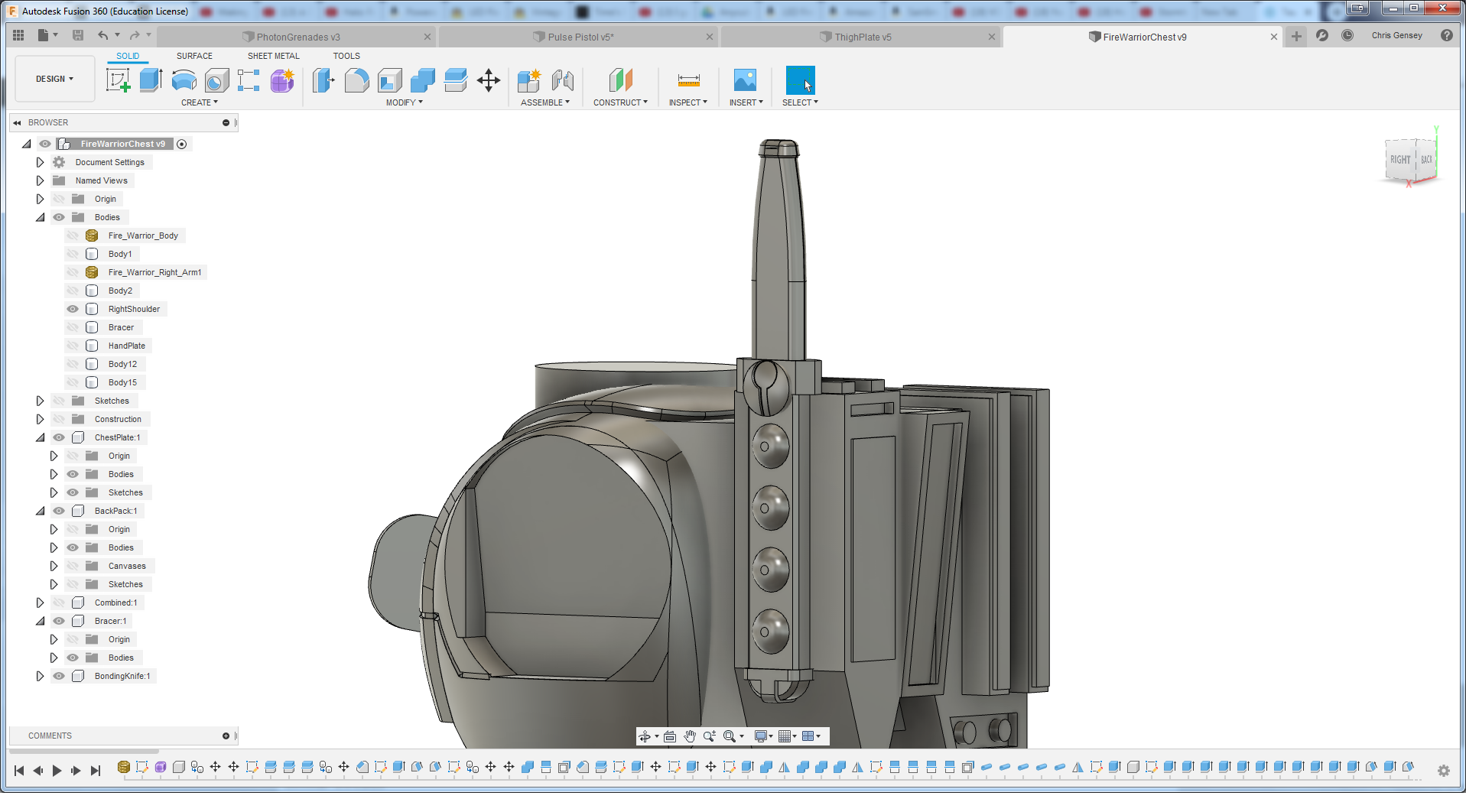This screenshot has width=1466, height=812.
Task: Click the Fillet tool in Modify
Action: click(356, 80)
